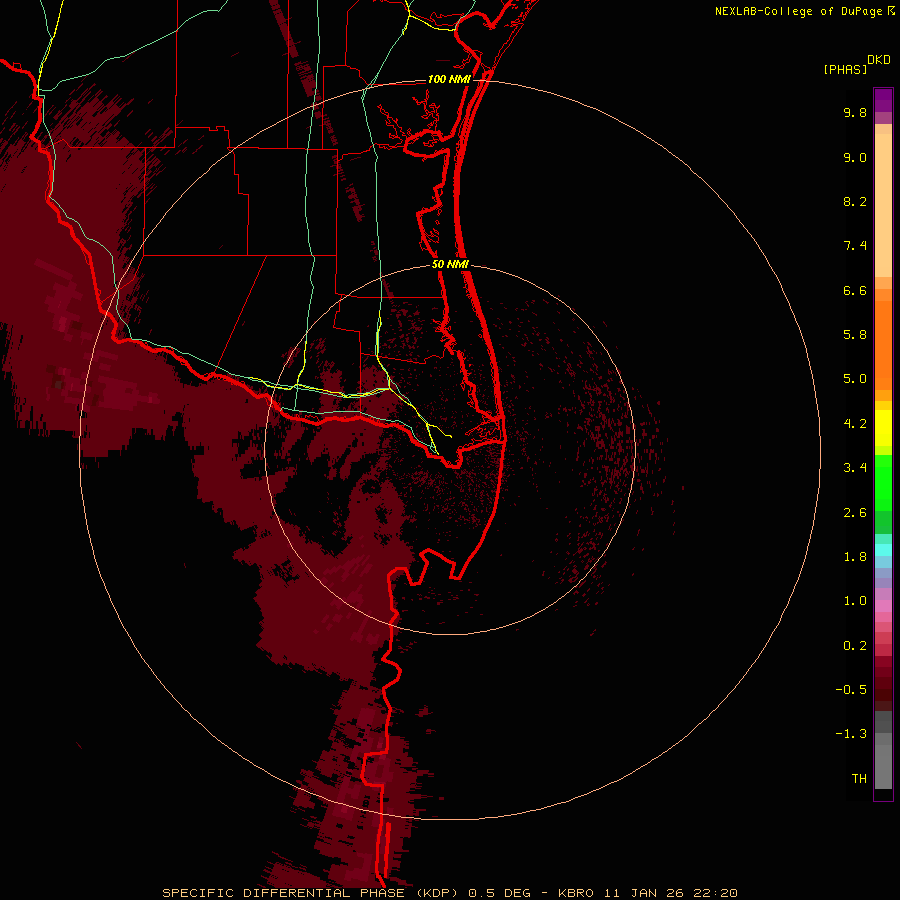Click the [PHAS] units label

[x=845, y=70]
